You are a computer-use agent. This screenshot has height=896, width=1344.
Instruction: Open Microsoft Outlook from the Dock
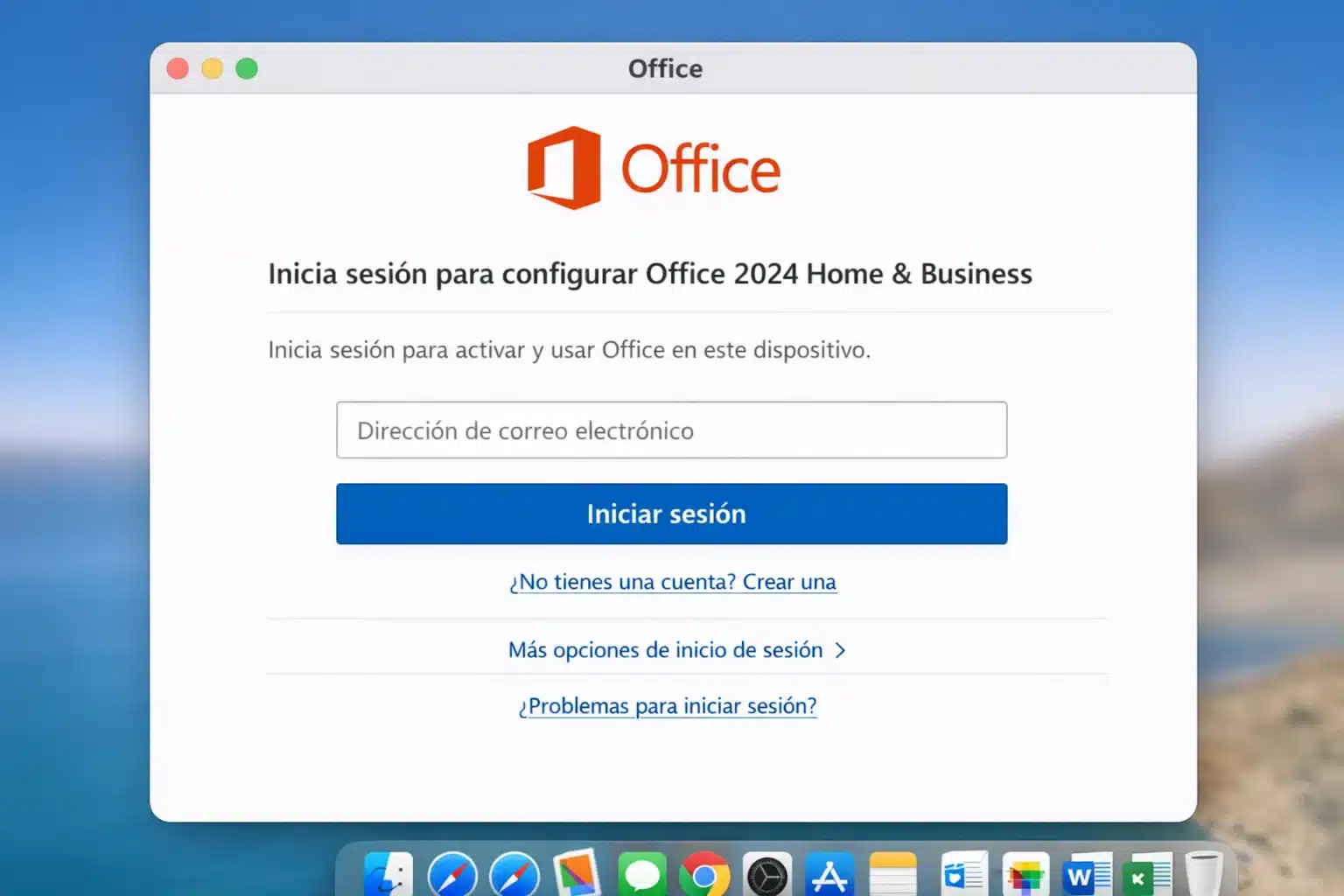tap(962, 875)
